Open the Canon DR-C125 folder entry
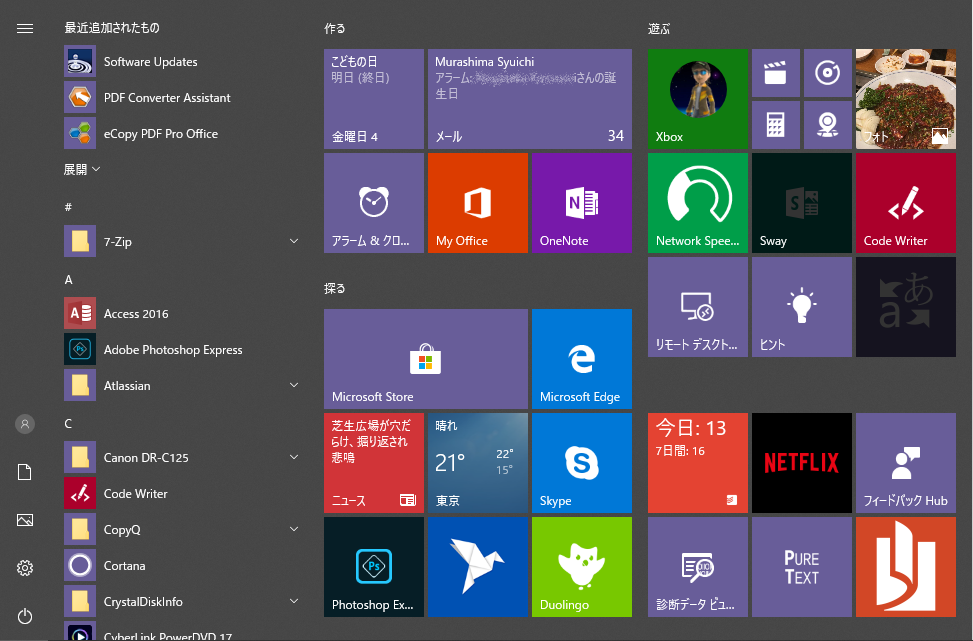 click(x=183, y=457)
